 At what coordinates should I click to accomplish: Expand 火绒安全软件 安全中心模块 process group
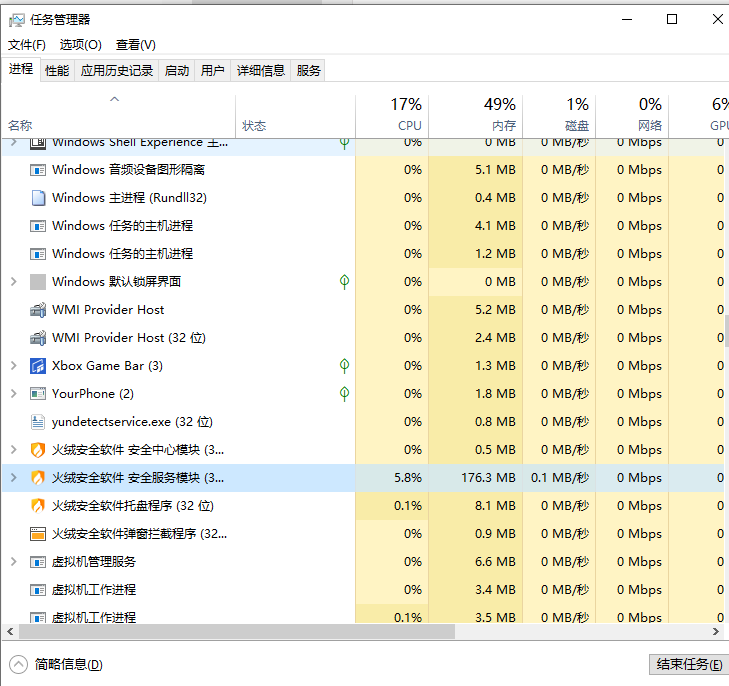13,449
